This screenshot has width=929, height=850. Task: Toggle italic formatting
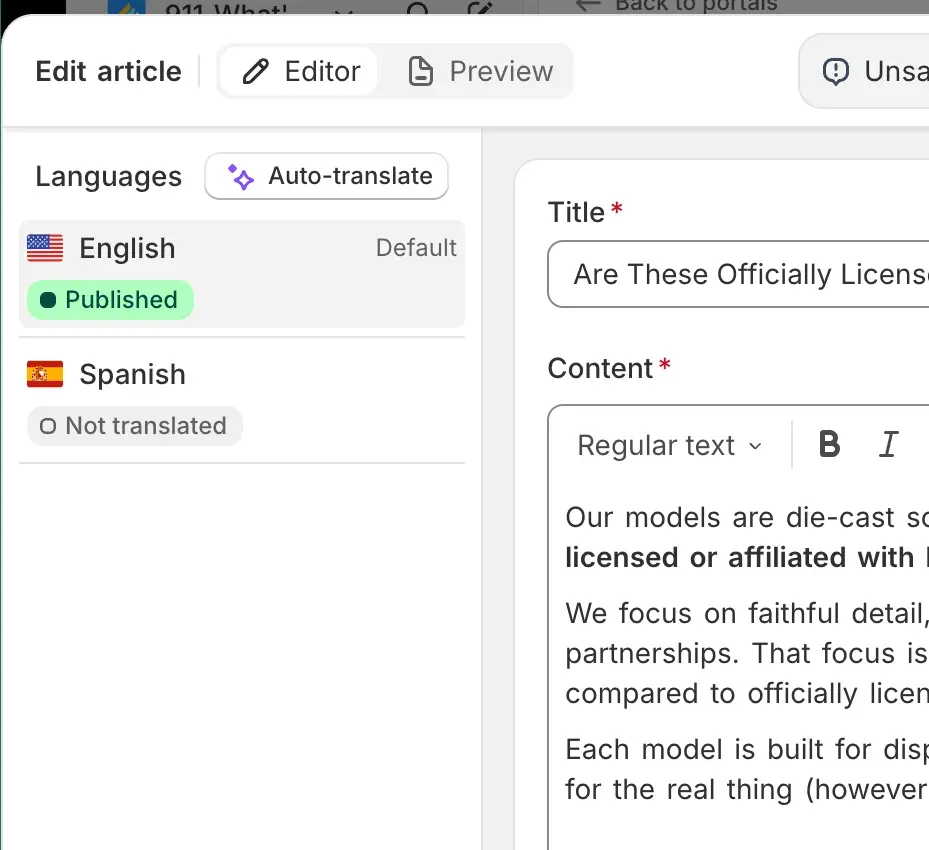(888, 444)
